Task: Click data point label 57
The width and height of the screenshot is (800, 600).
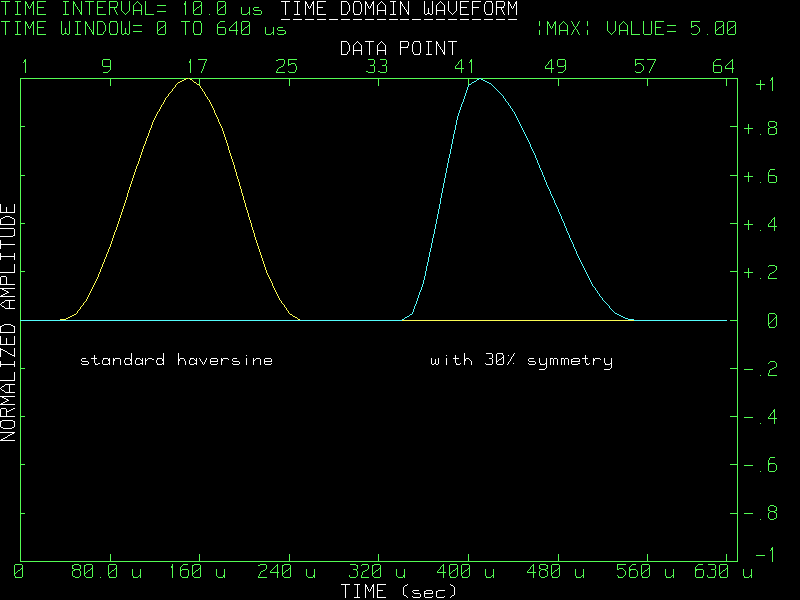Action: pyautogui.click(x=645, y=67)
